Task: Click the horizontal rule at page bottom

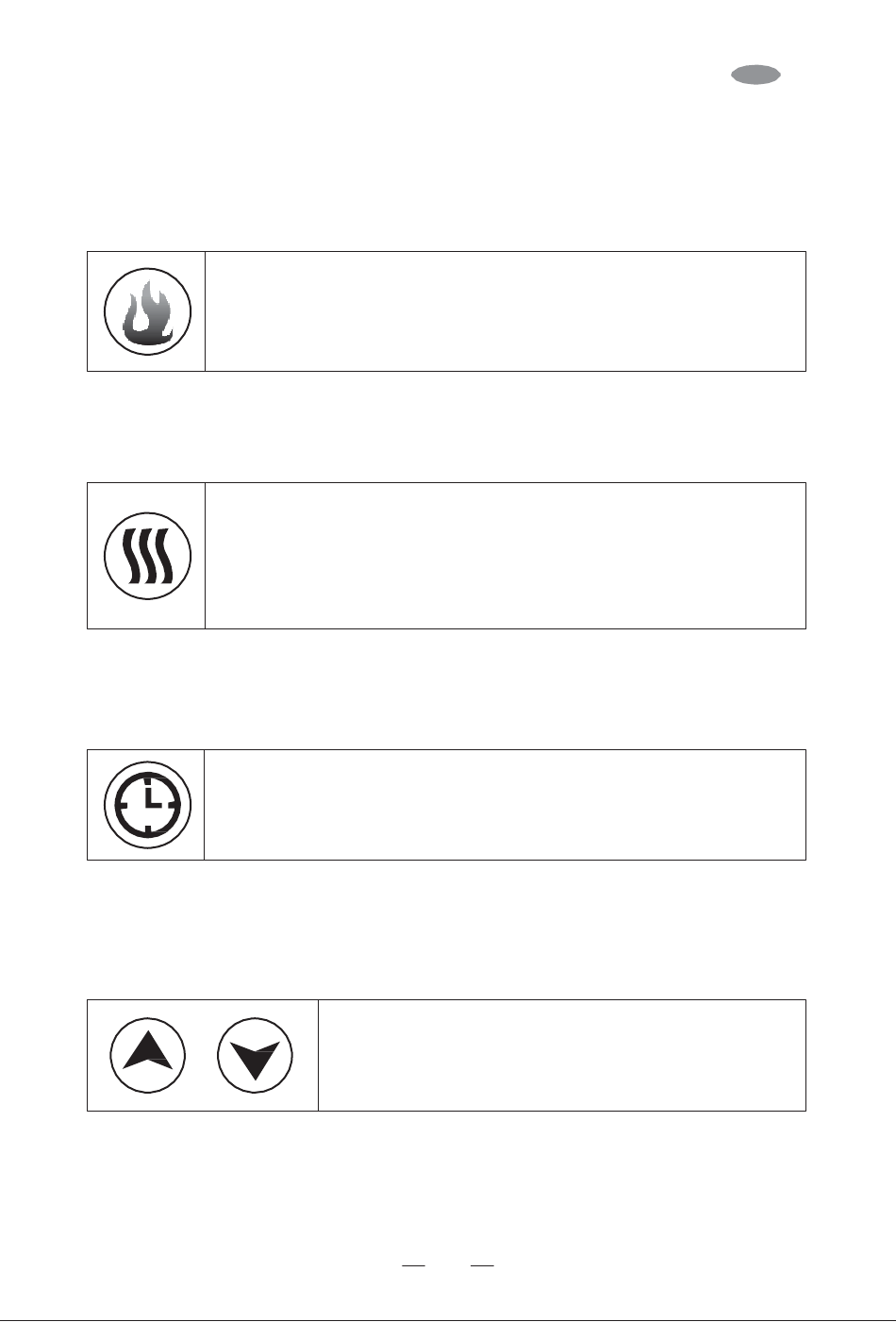Action: pos(448,1319)
